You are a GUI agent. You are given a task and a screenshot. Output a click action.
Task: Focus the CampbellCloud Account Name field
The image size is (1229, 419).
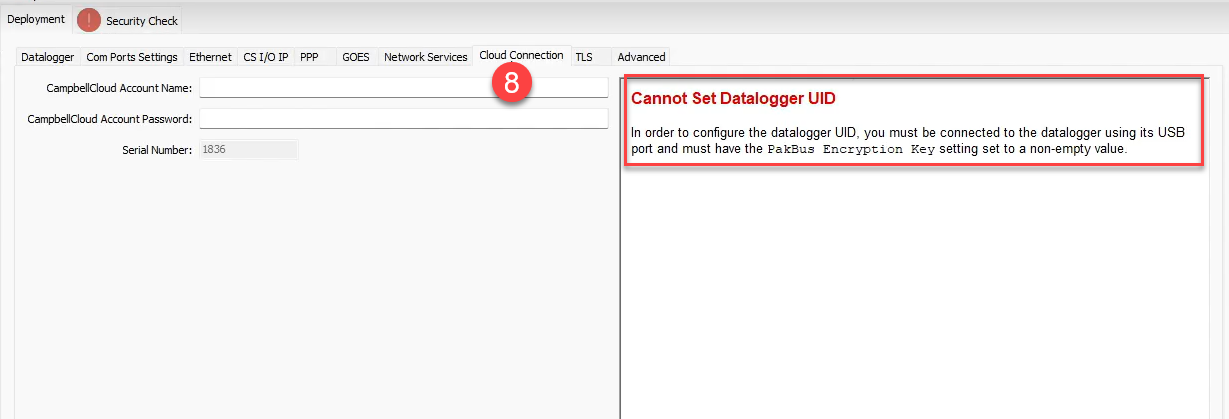[403, 88]
